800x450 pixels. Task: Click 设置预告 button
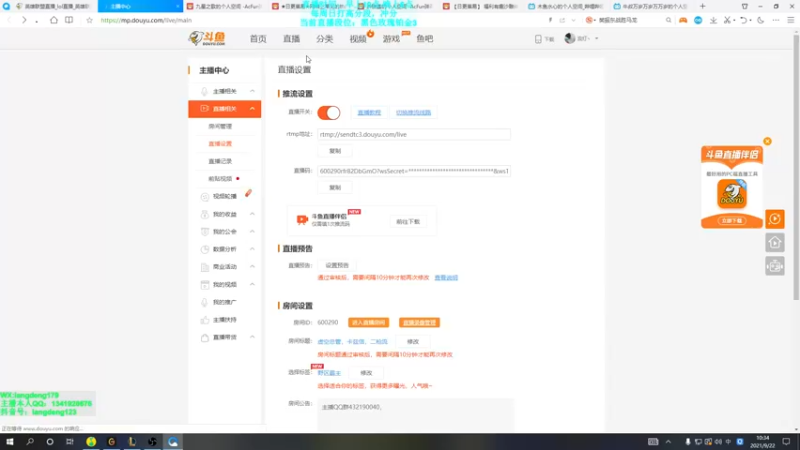click(337, 265)
